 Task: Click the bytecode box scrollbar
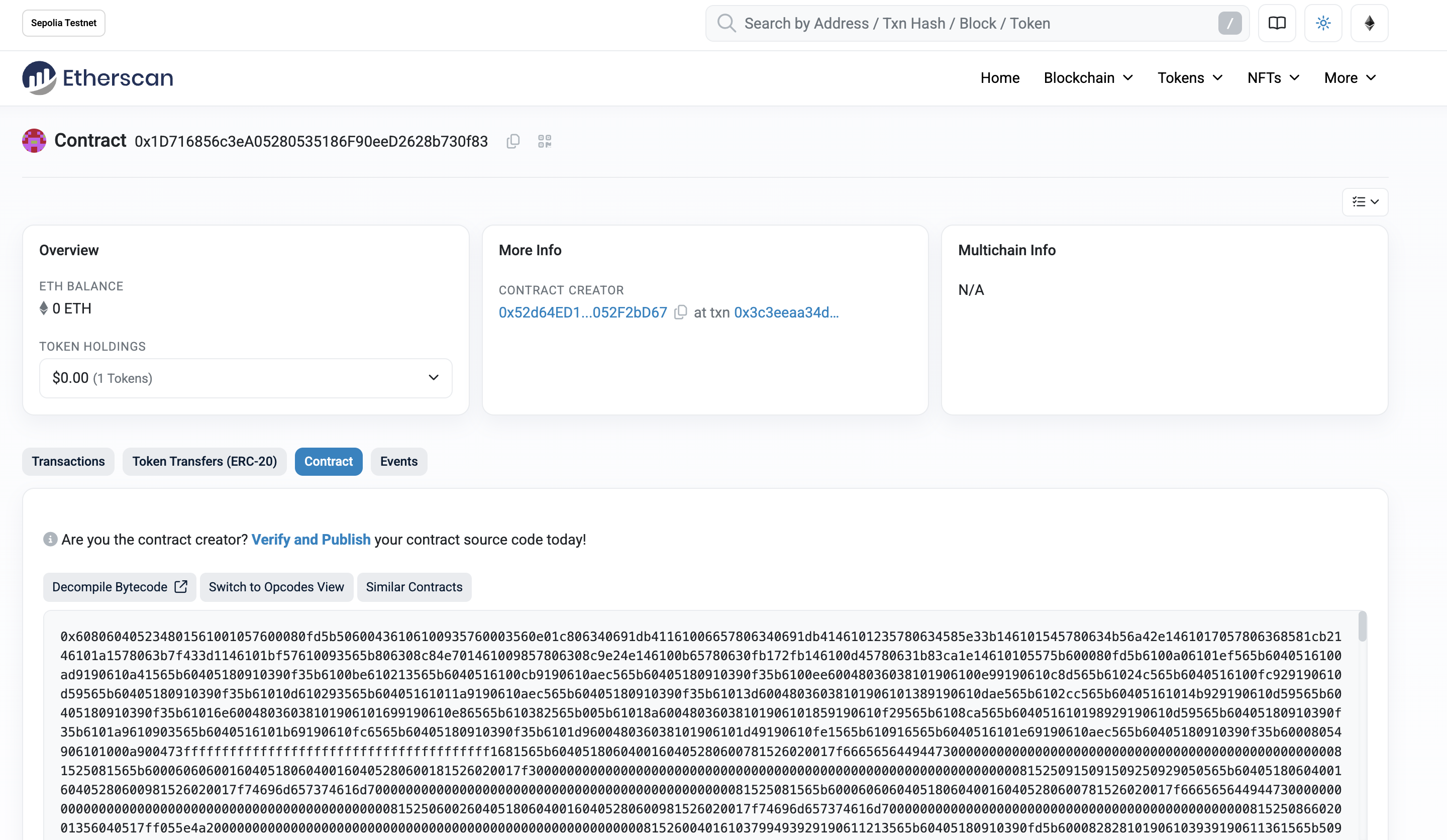click(x=1362, y=627)
